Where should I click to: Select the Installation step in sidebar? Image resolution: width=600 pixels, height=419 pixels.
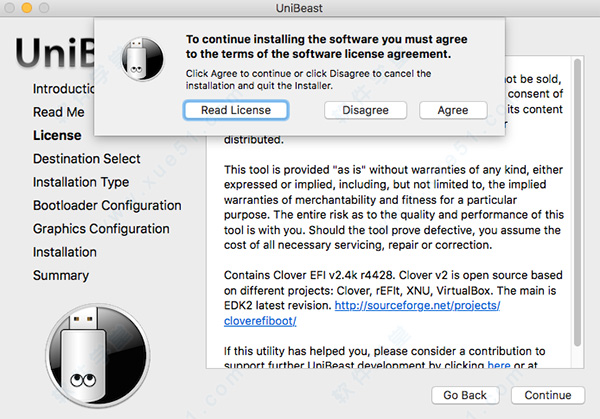pos(65,252)
